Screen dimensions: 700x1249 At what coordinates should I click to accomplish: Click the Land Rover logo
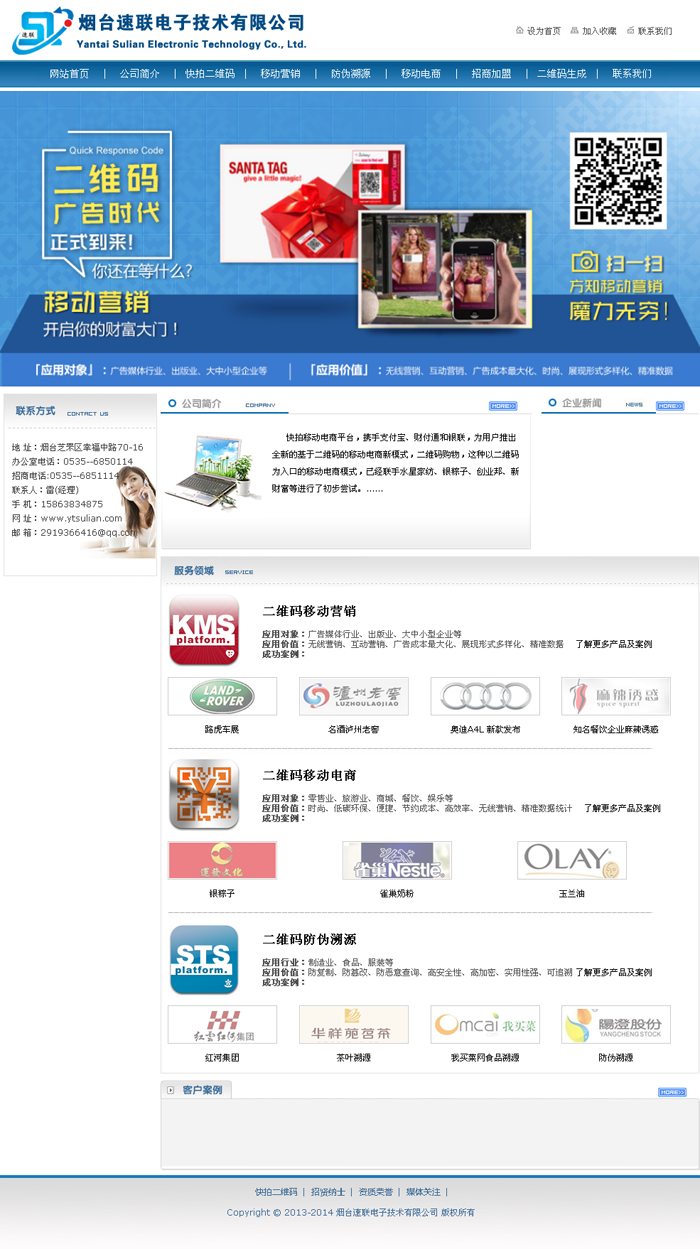(222, 696)
